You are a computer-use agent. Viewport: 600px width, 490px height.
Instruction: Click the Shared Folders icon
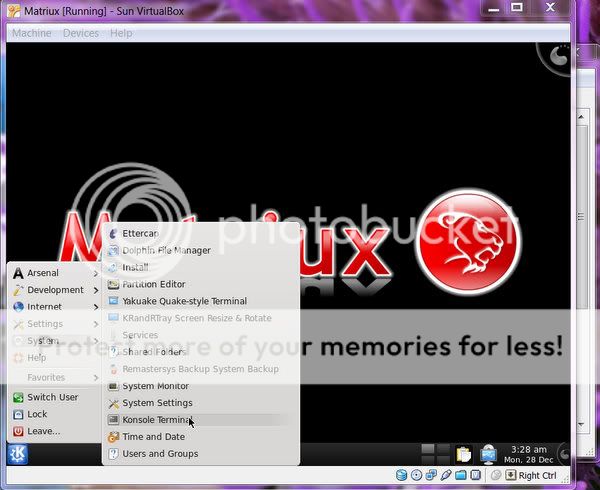point(113,352)
